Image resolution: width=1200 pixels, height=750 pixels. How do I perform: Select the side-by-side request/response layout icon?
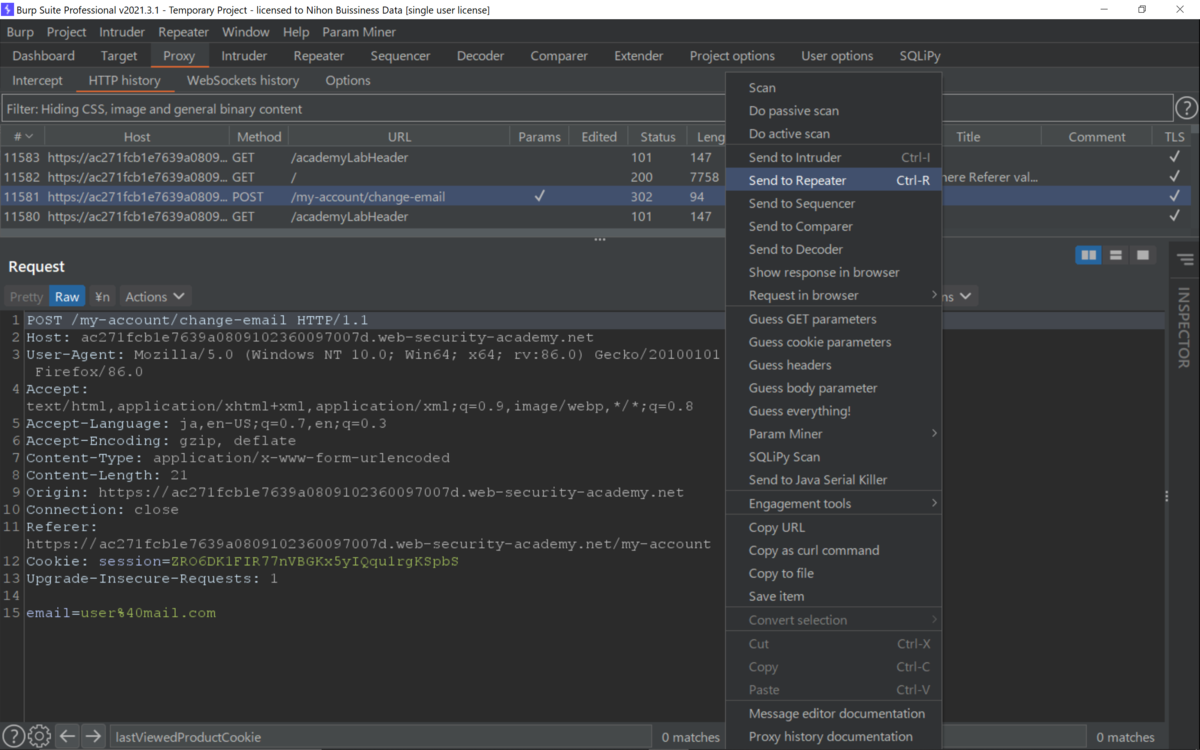pos(1088,255)
